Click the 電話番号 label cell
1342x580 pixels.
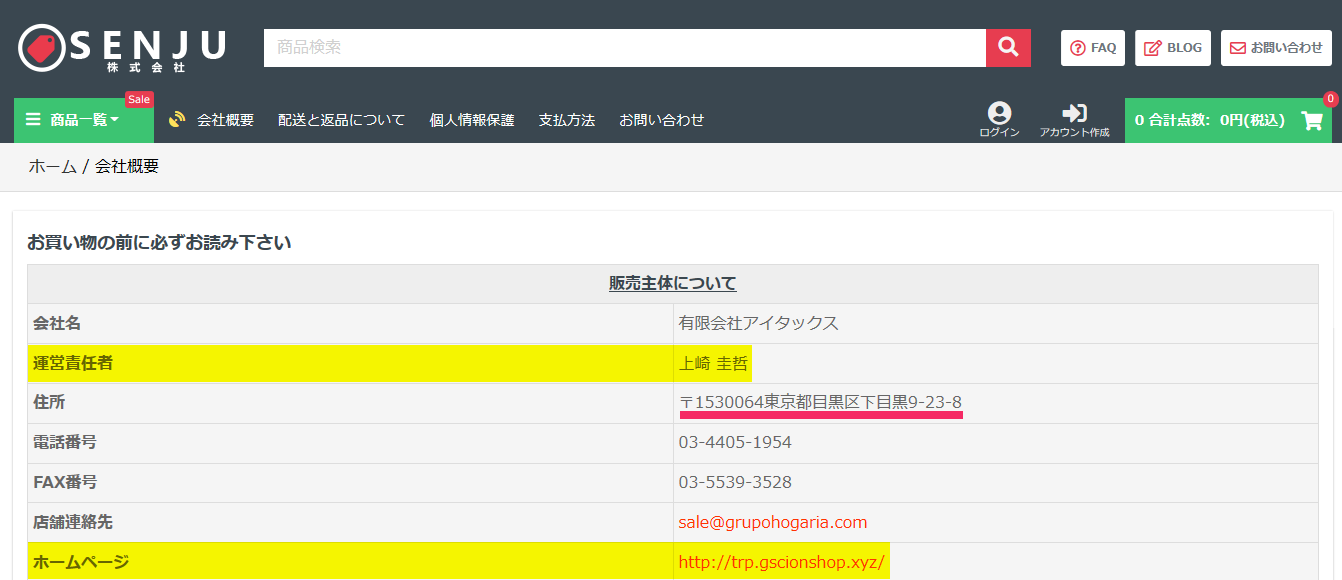point(350,443)
